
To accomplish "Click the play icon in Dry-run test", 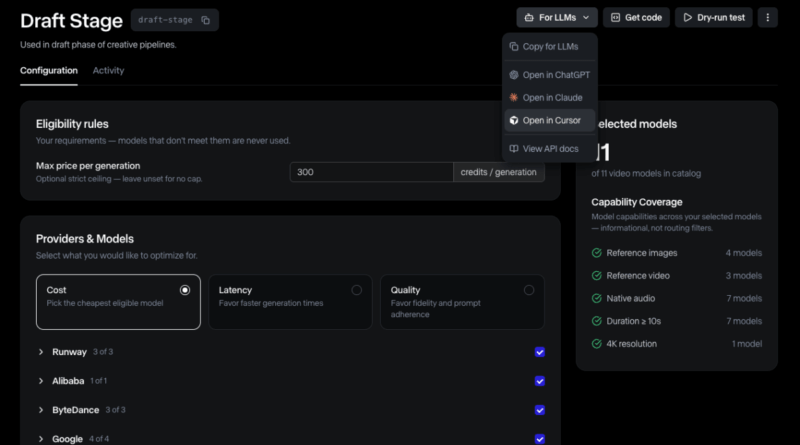I will tap(688, 17).
